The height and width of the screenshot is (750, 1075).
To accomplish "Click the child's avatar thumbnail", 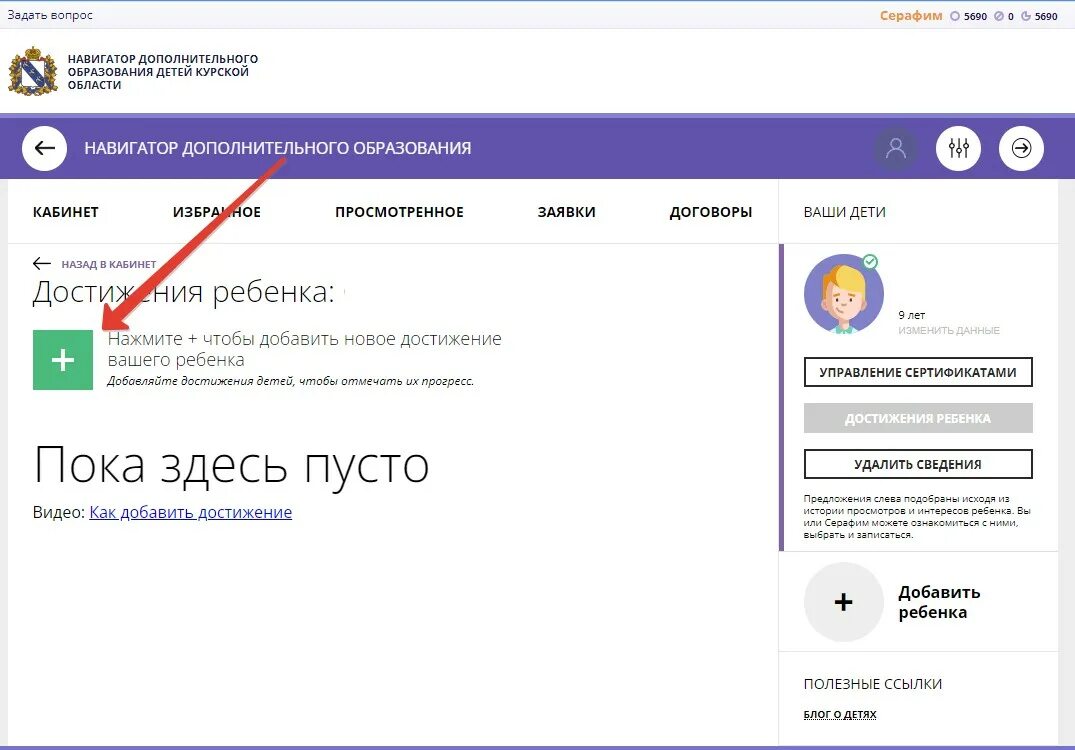I will 843,293.
